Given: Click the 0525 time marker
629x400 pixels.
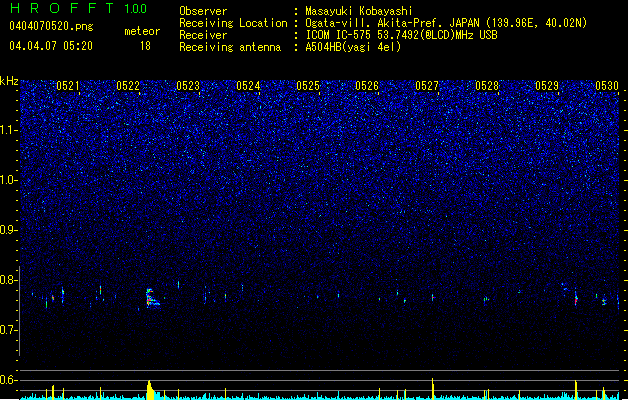Looking at the screenshot, I should [308, 86].
